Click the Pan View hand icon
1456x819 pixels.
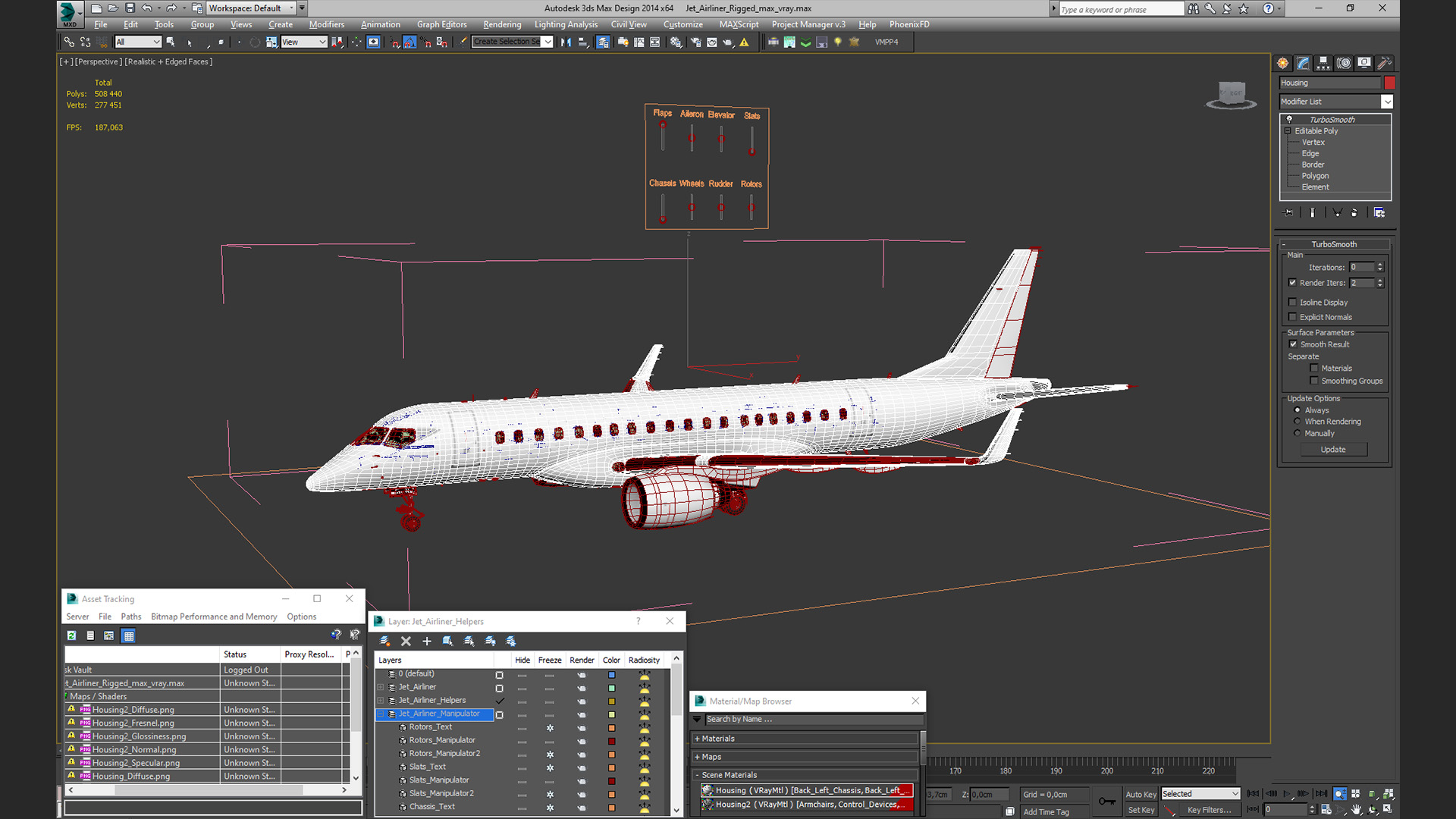pos(1357,810)
